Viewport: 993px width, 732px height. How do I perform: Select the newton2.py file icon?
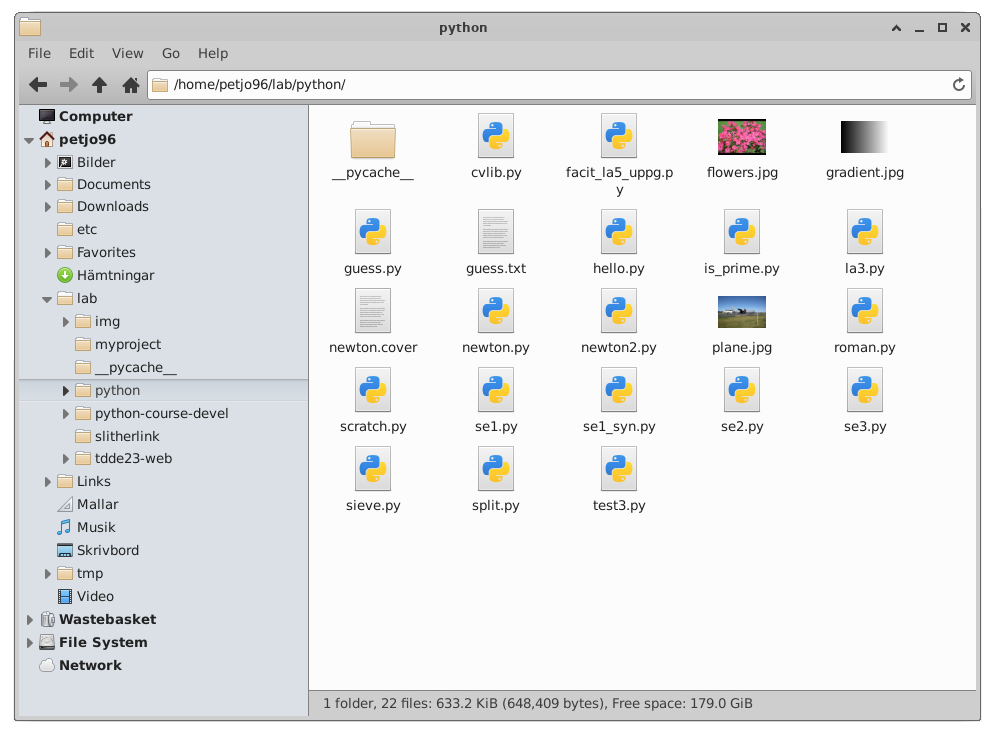619,310
